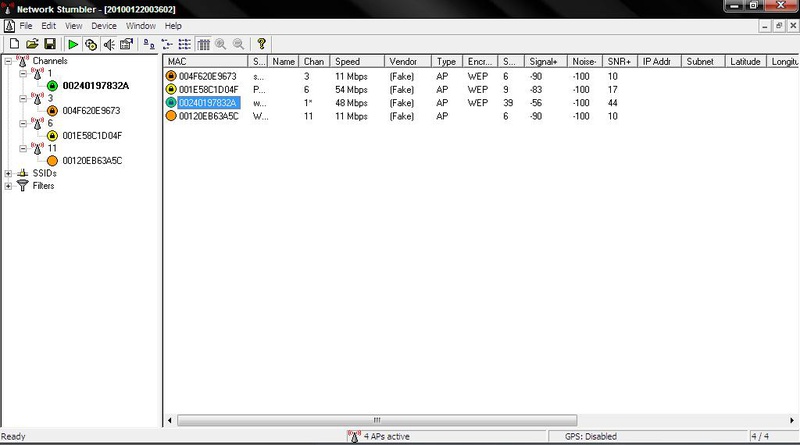
Task: Click orange lock icon of 004F620E9673 list row
Action: coord(171,76)
